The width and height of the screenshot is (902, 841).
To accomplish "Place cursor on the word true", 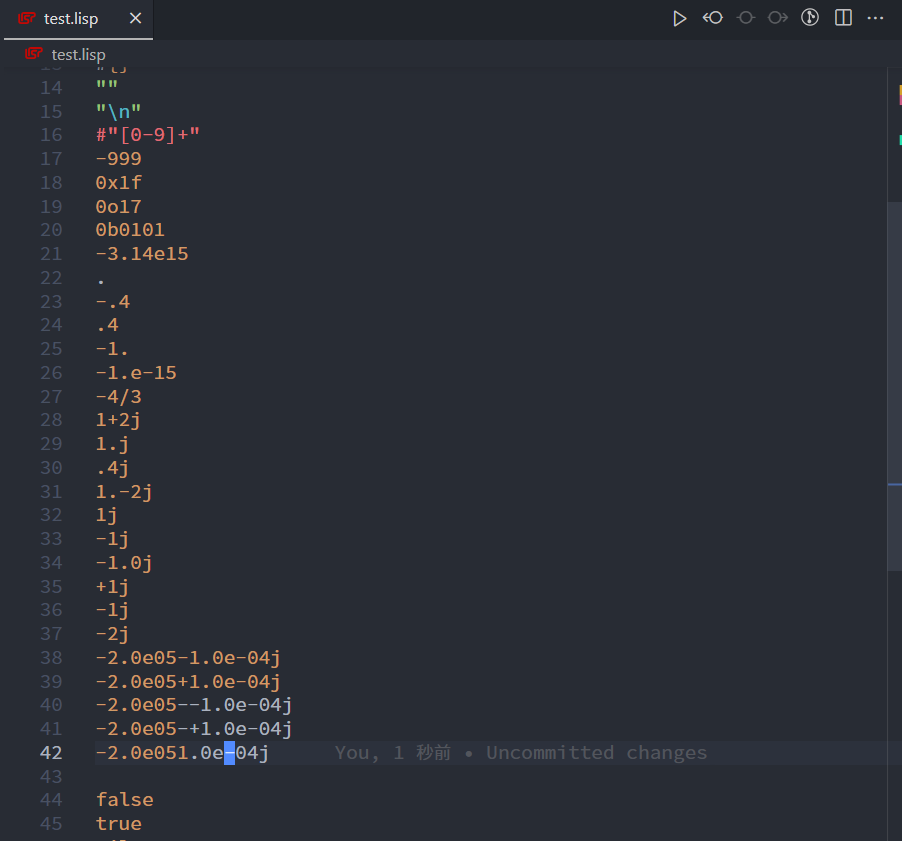I will (118, 823).
